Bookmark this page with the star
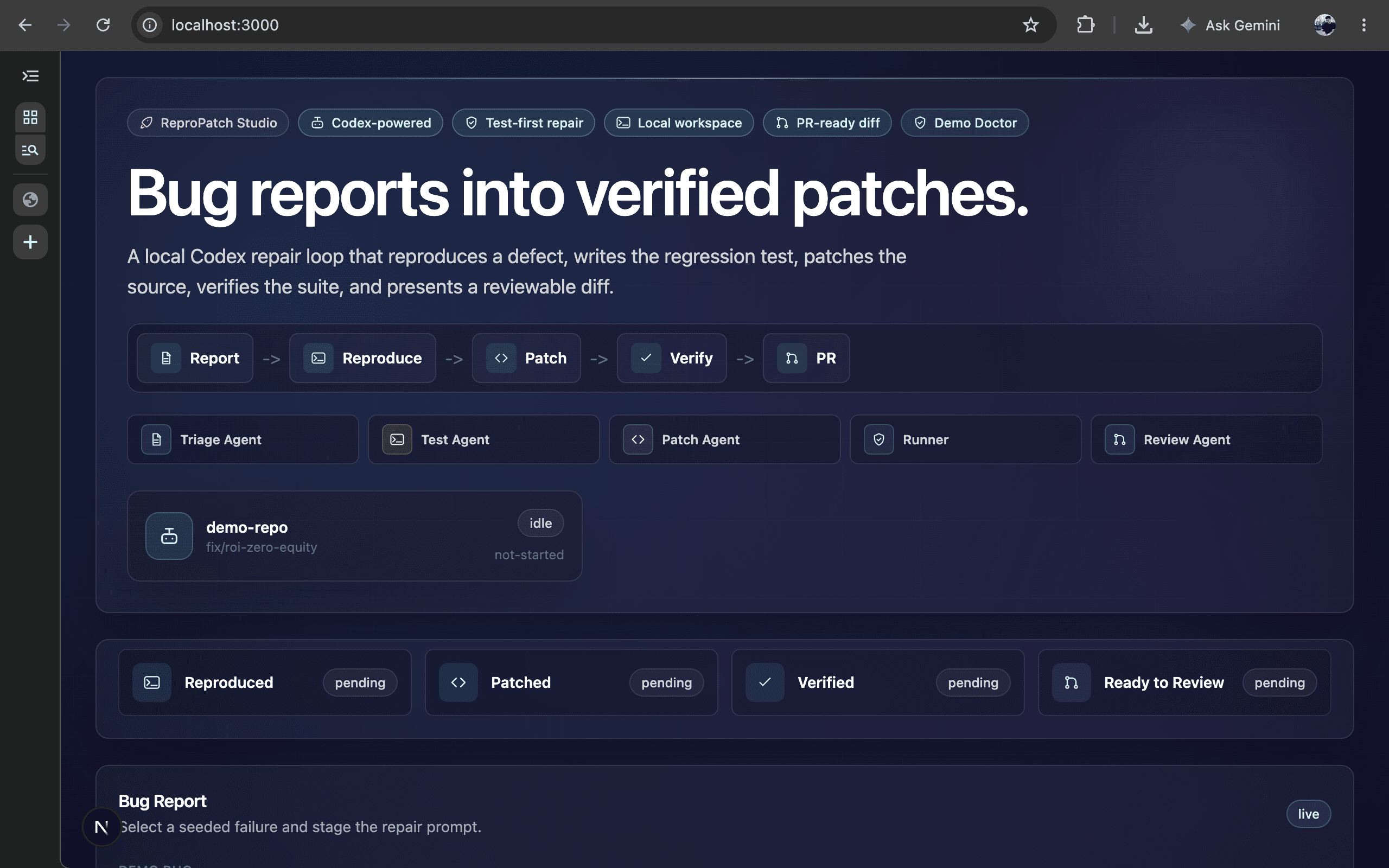 [x=1030, y=25]
